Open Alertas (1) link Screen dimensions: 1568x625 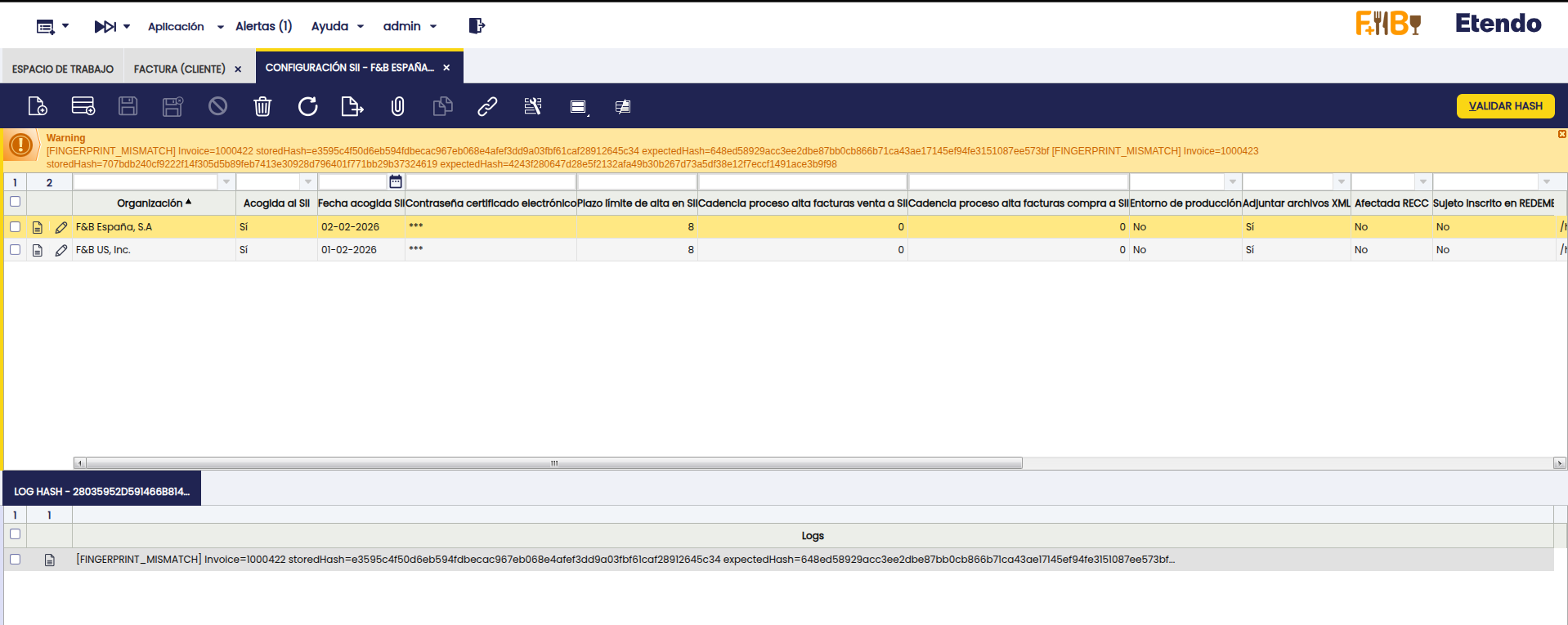[x=263, y=26]
